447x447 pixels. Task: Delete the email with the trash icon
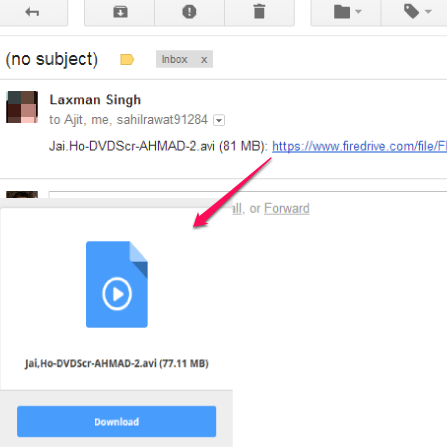259,12
